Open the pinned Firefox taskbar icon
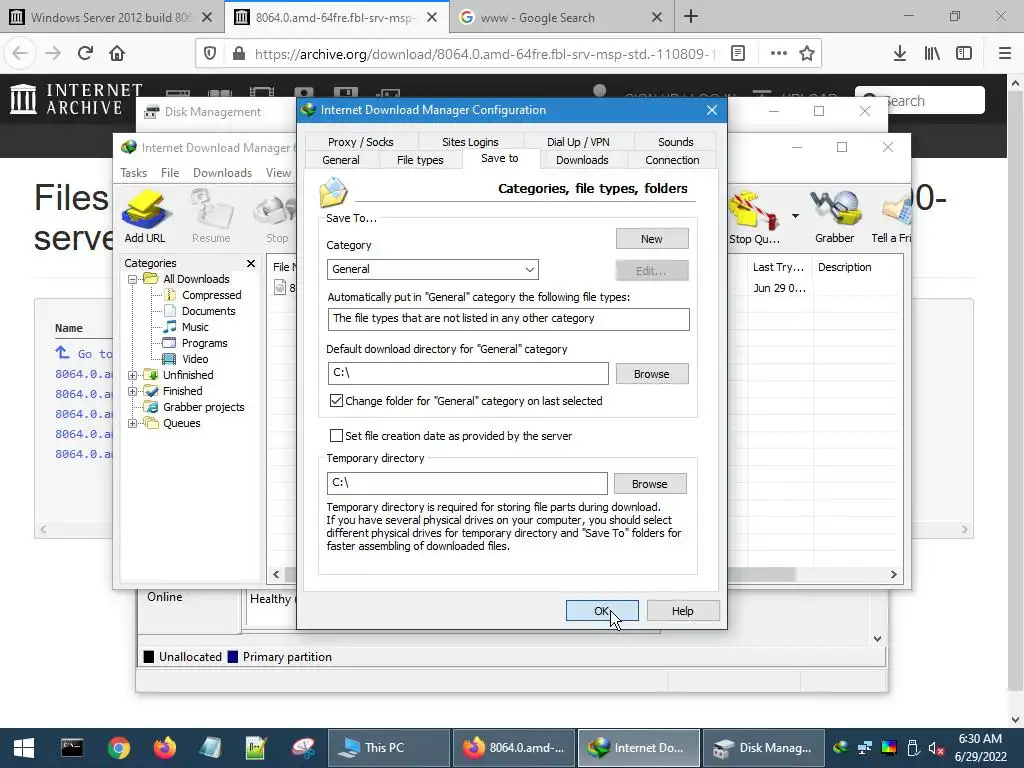1024x768 pixels. coord(165,748)
